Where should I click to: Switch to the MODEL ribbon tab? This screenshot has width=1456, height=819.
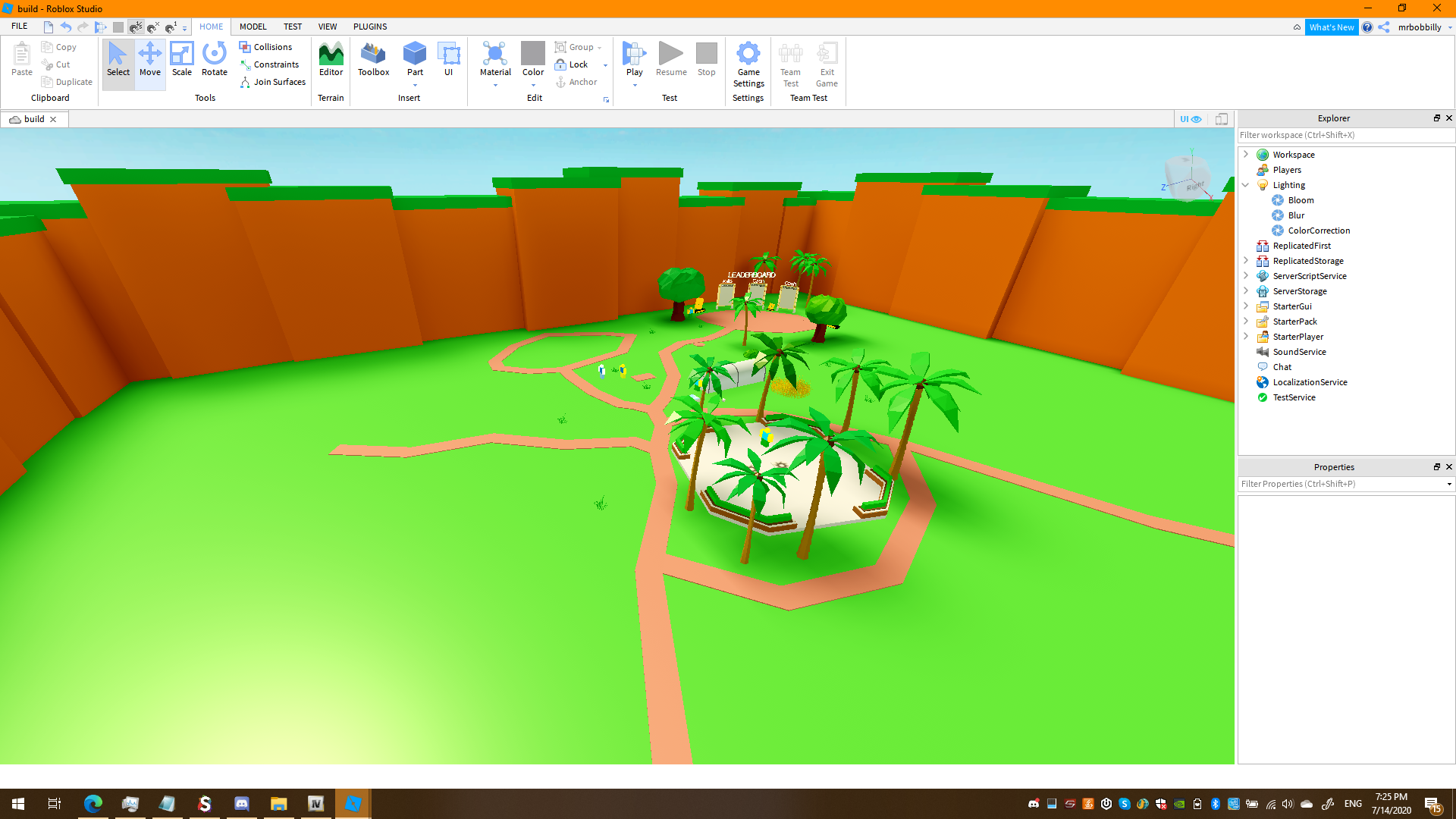(x=253, y=27)
